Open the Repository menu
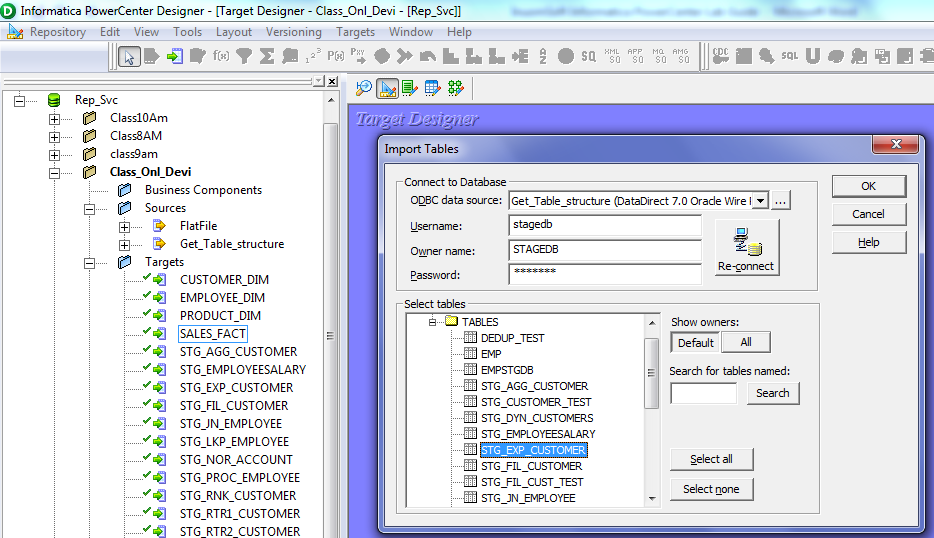This screenshot has width=934, height=538. pyautogui.click(x=58, y=32)
